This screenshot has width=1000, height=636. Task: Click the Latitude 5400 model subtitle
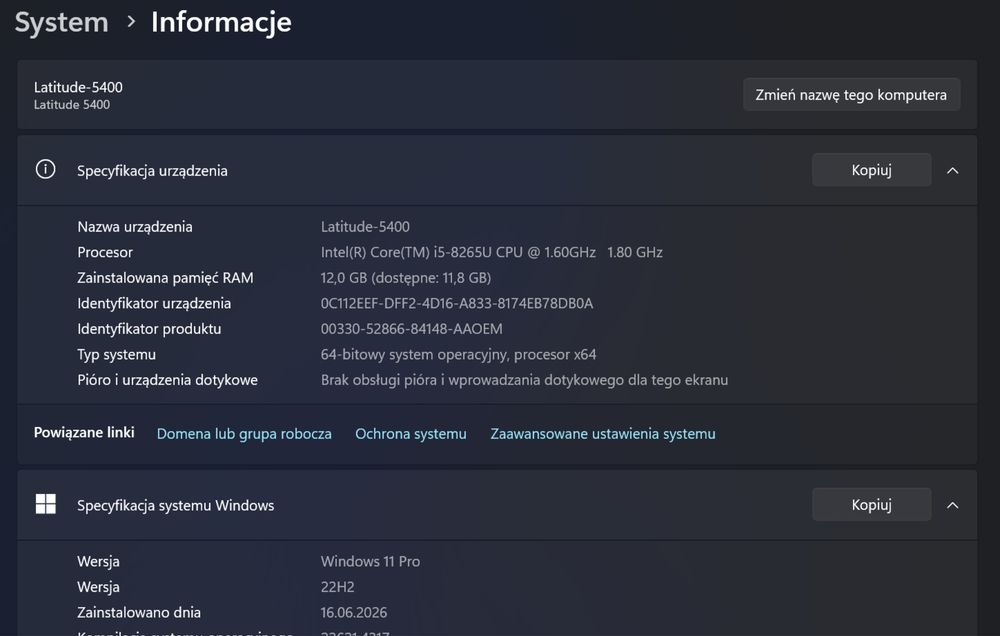(x=72, y=105)
